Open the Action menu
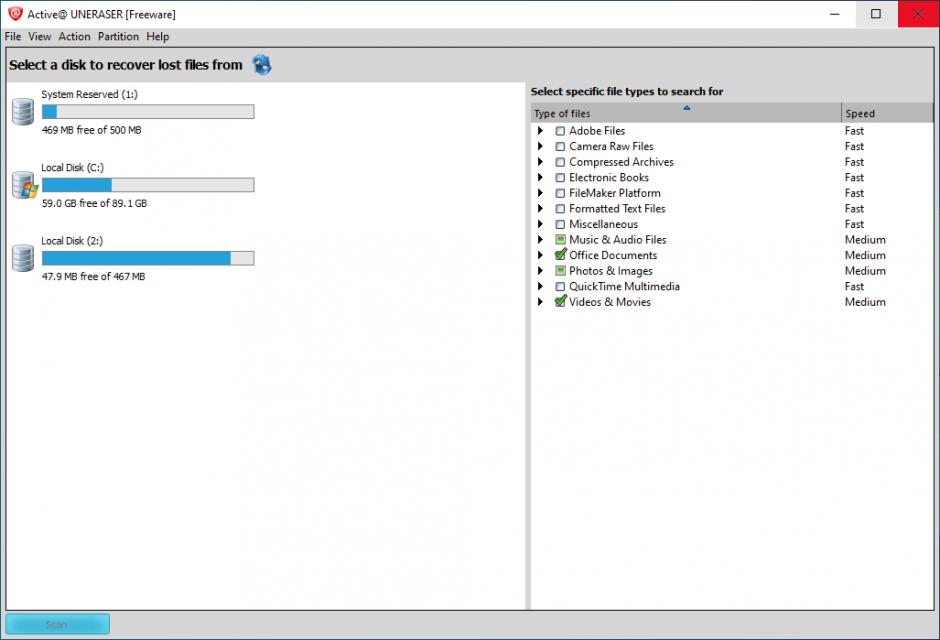This screenshot has height=640, width=940. [x=74, y=37]
